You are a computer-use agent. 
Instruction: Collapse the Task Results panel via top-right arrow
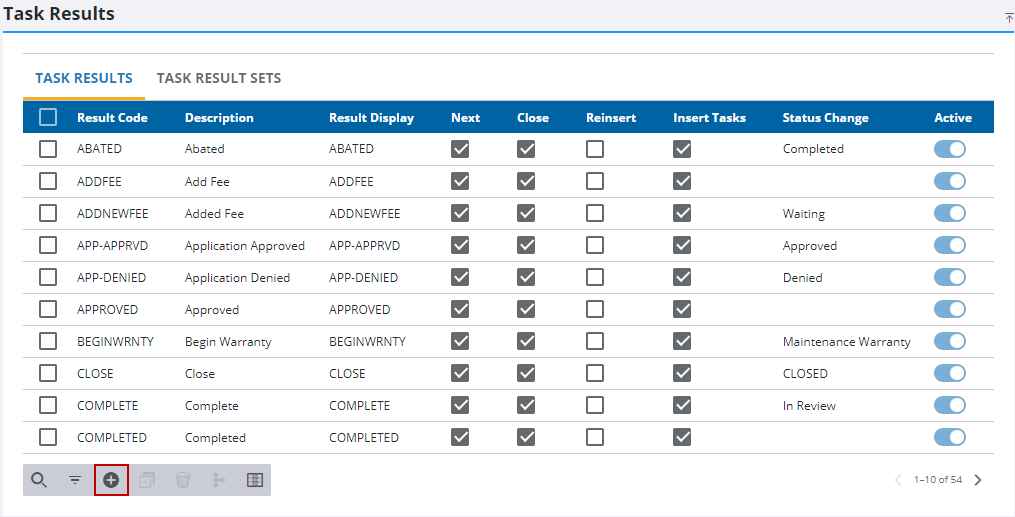(x=1008, y=18)
